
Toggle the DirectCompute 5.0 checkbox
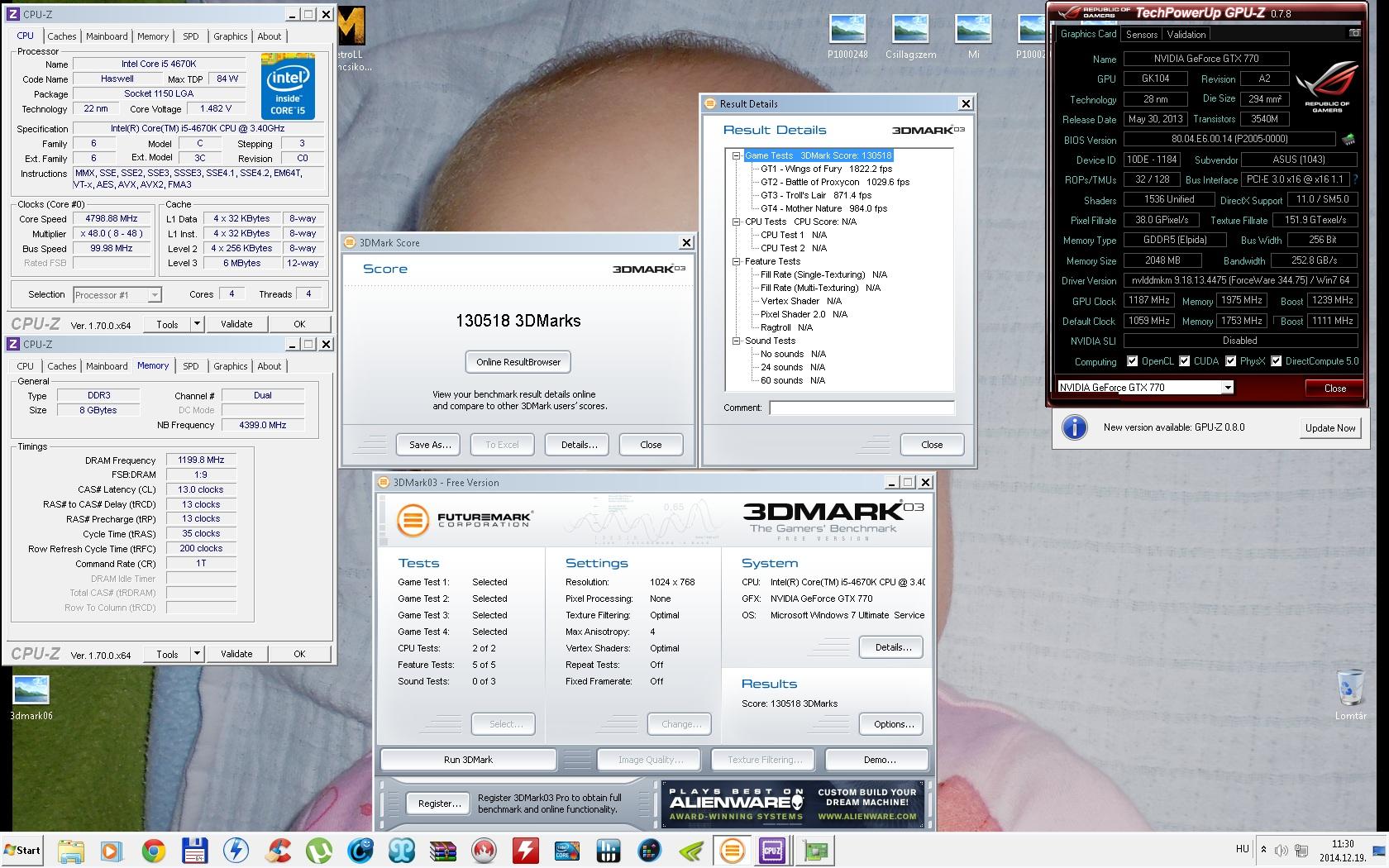tap(1277, 361)
